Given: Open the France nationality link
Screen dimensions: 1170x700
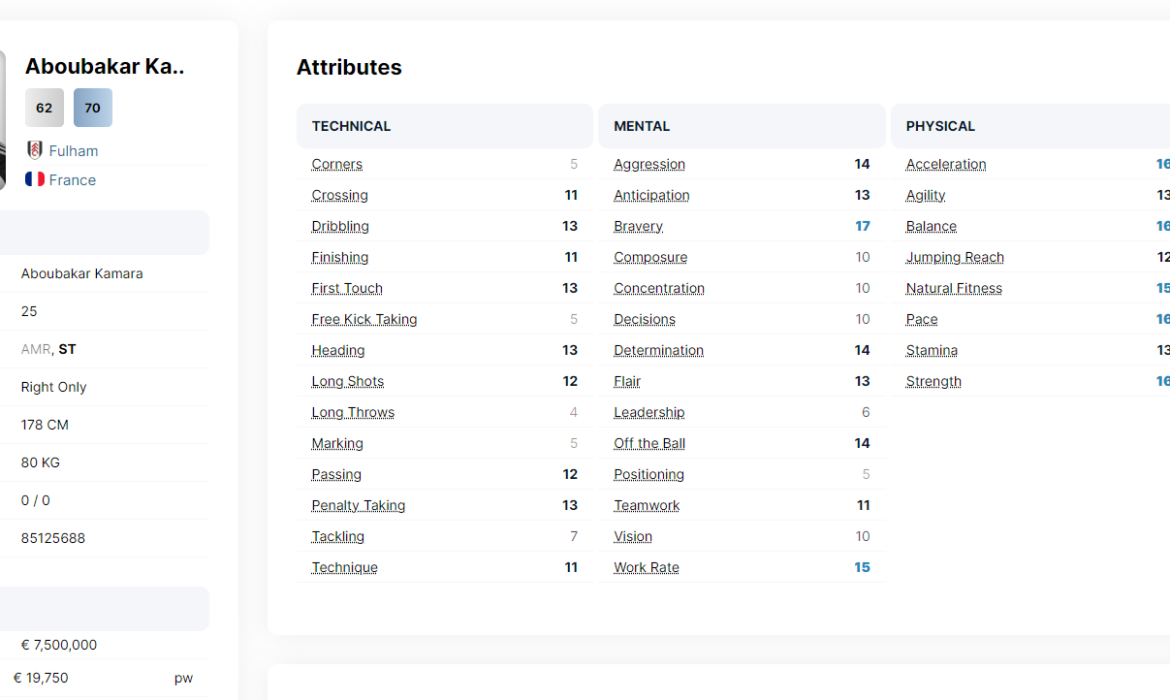Looking at the screenshot, I should pyautogui.click(x=72, y=180).
